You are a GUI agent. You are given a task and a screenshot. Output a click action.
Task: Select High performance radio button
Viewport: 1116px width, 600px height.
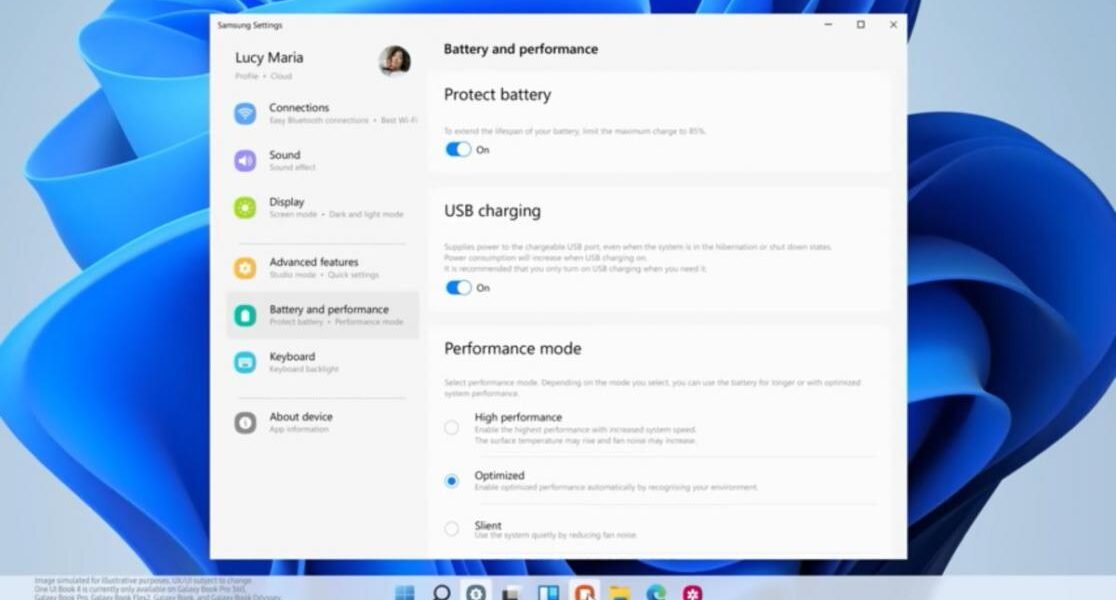[451, 428]
